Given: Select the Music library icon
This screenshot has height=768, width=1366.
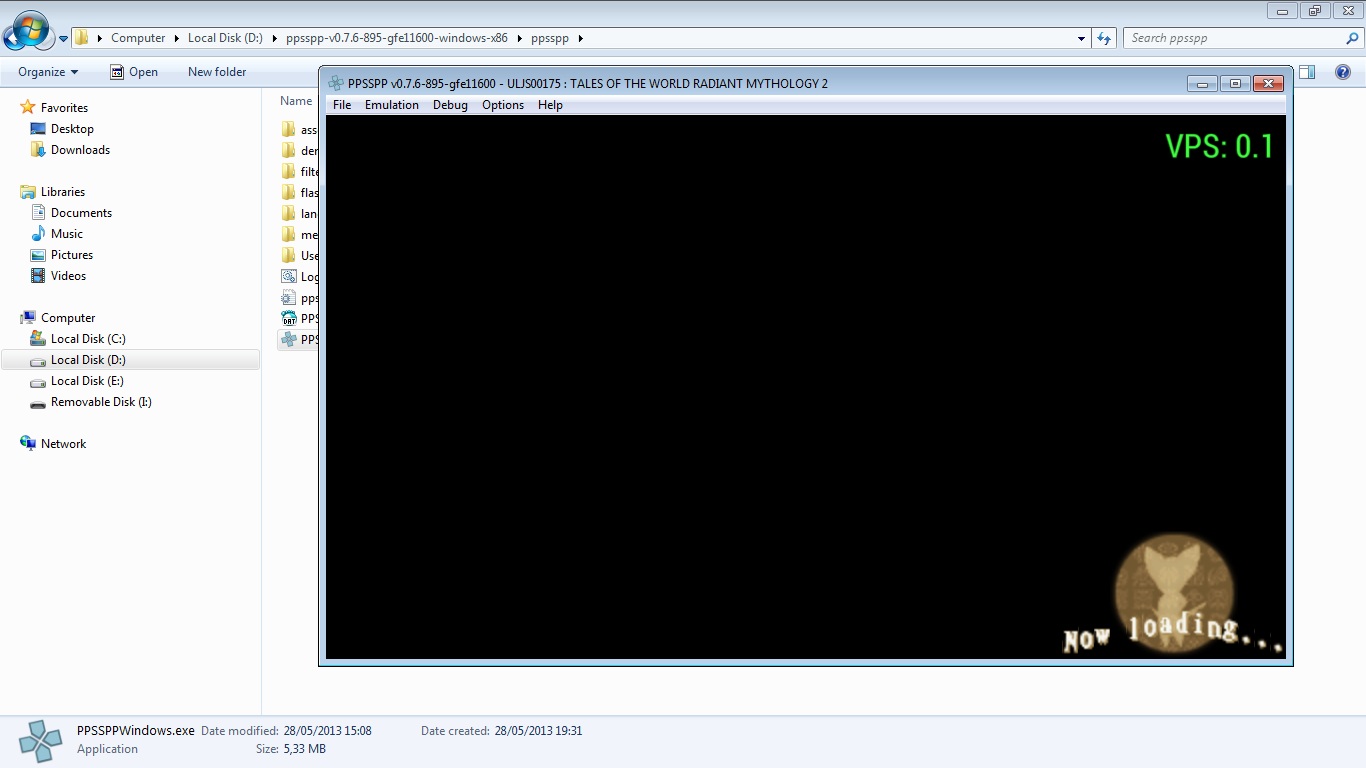Looking at the screenshot, I should coord(38,234).
